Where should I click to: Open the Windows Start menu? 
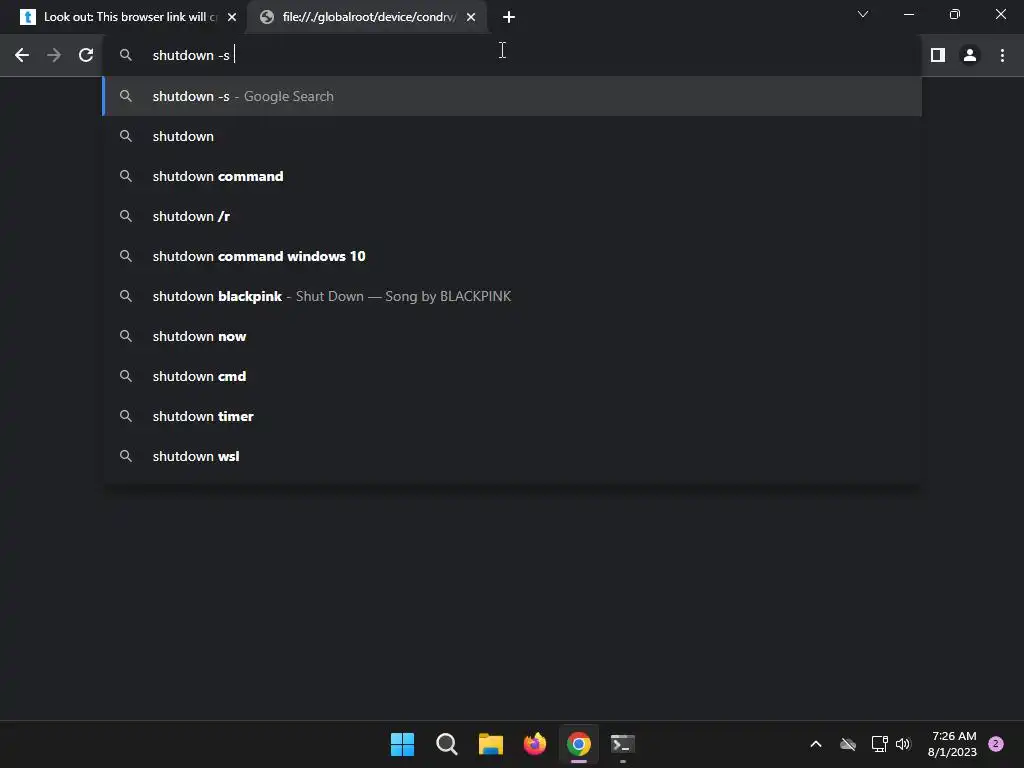[402, 744]
